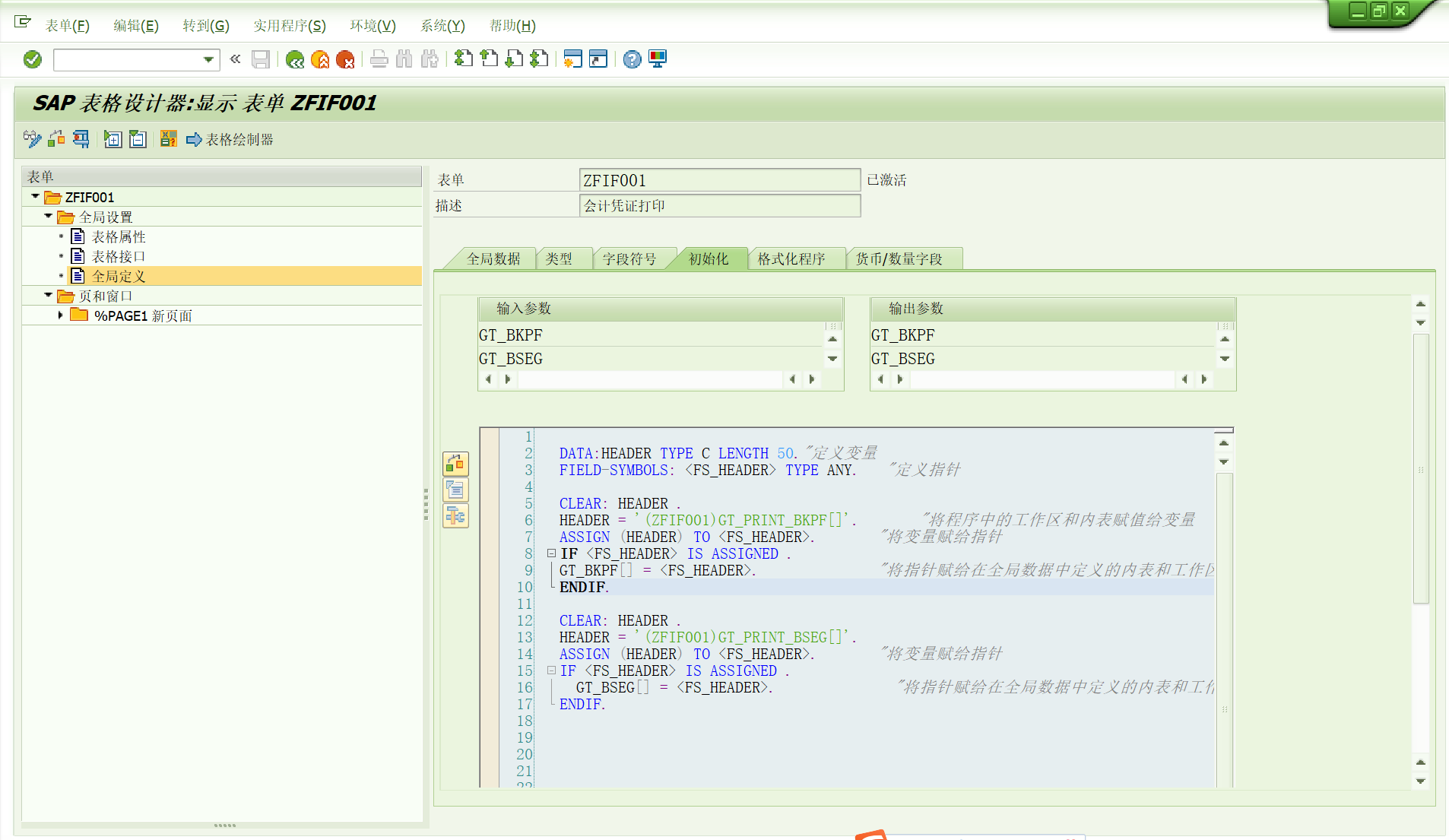This screenshot has width=1449, height=840.
Task: Click GT_BSEG in 输出参数 list
Action: coord(903,359)
